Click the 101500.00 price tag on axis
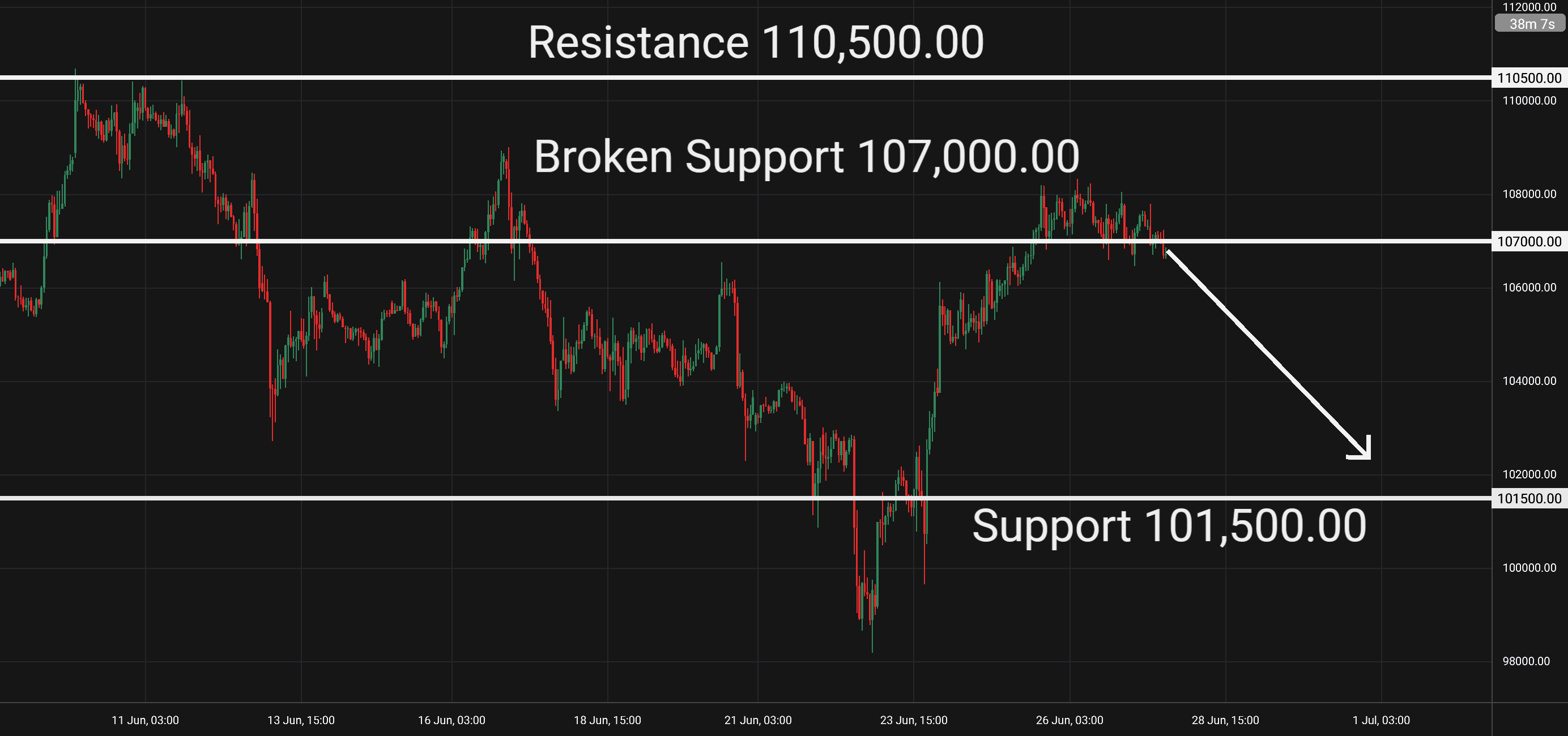1568x736 pixels. pos(1529,499)
